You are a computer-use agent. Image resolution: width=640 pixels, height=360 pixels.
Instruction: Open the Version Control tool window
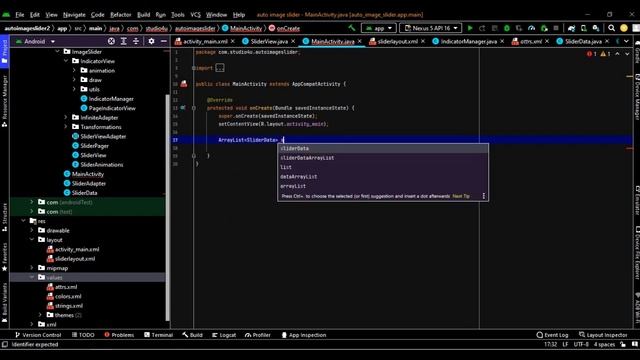[38, 335]
